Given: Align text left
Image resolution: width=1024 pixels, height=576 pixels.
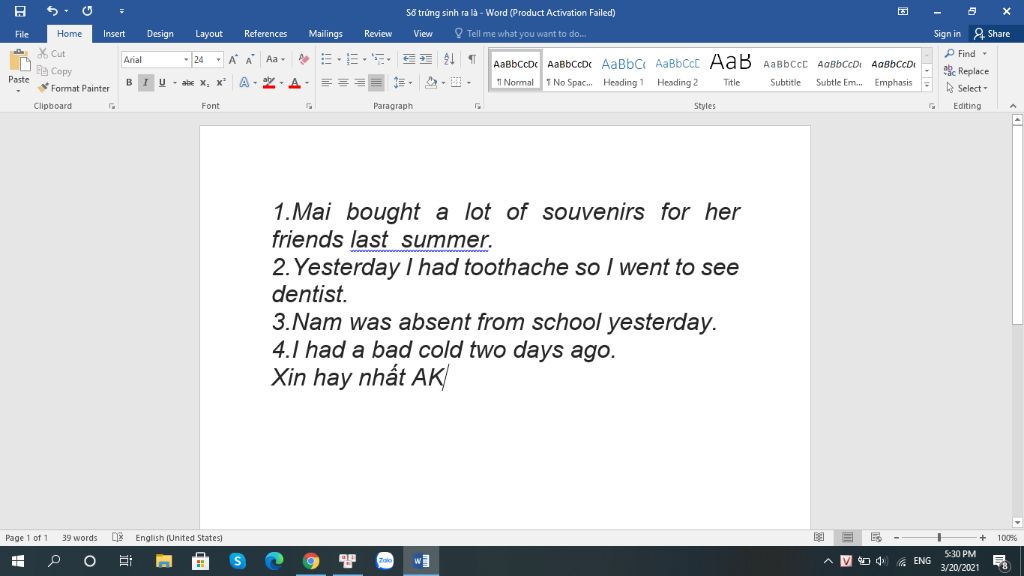Looking at the screenshot, I should coord(327,83).
